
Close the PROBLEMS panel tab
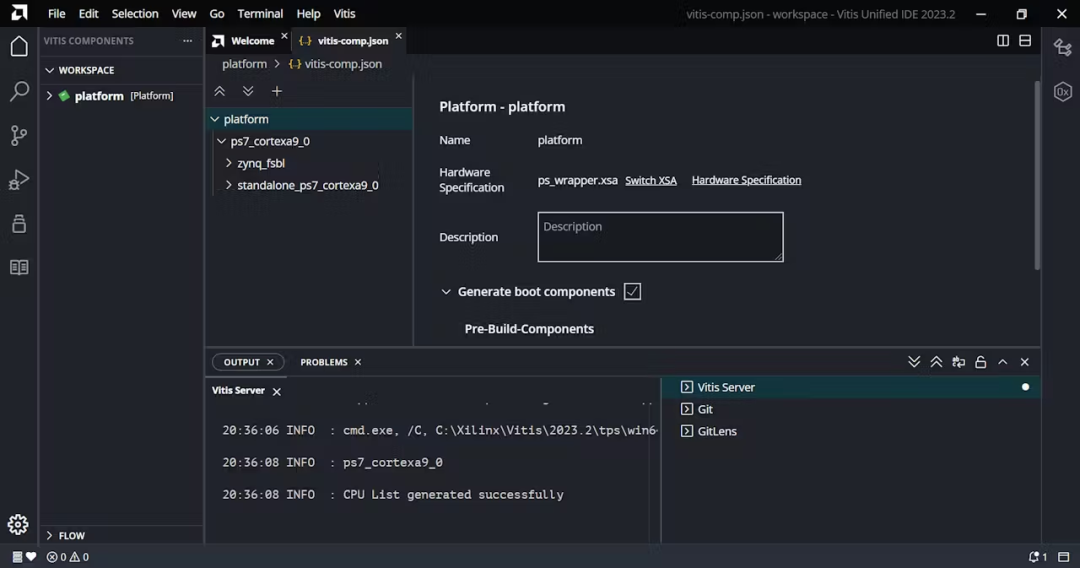pos(357,362)
